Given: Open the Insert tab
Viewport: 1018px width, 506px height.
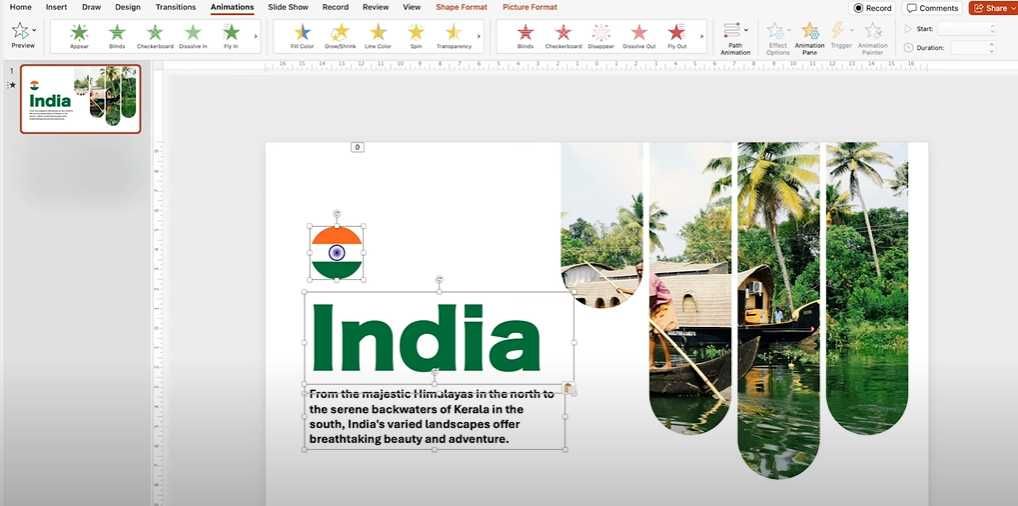Looking at the screenshot, I should pos(56,7).
